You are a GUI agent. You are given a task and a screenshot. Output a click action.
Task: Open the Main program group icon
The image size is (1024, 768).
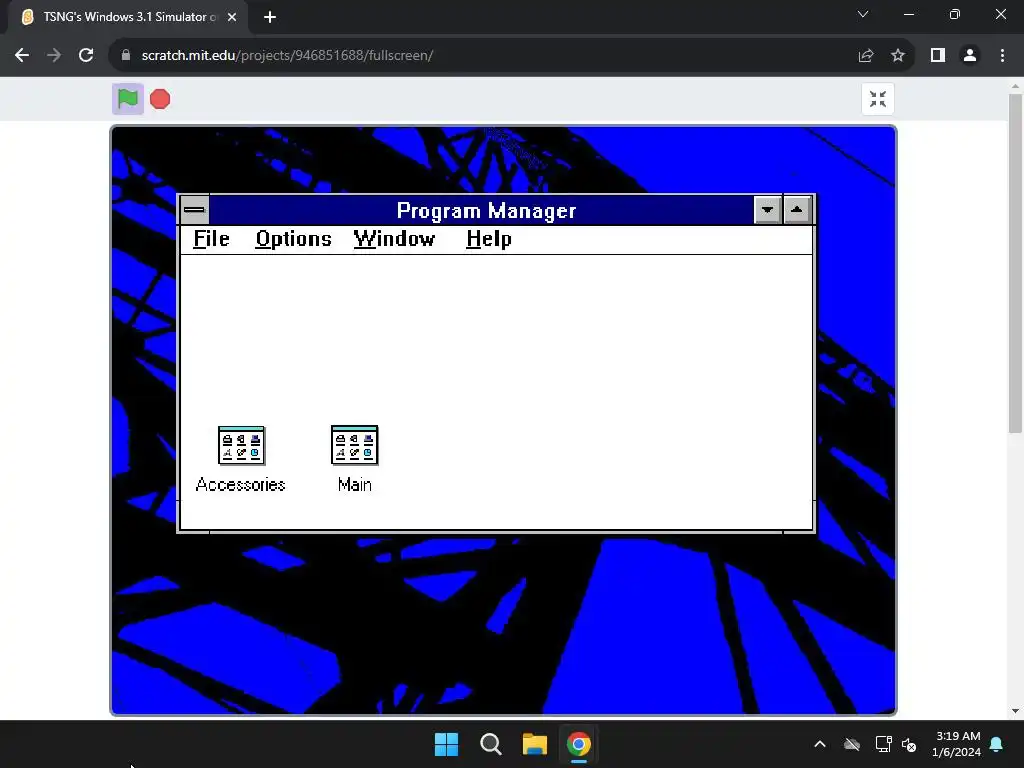pos(355,445)
